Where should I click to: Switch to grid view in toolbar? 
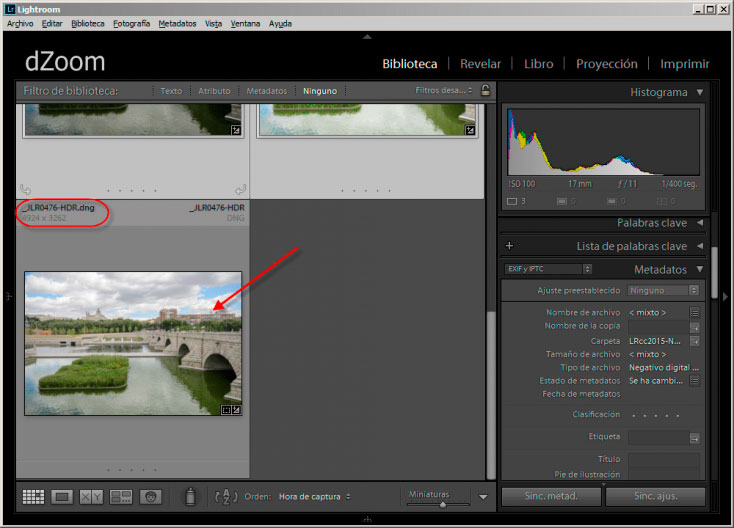click(33, 497)
